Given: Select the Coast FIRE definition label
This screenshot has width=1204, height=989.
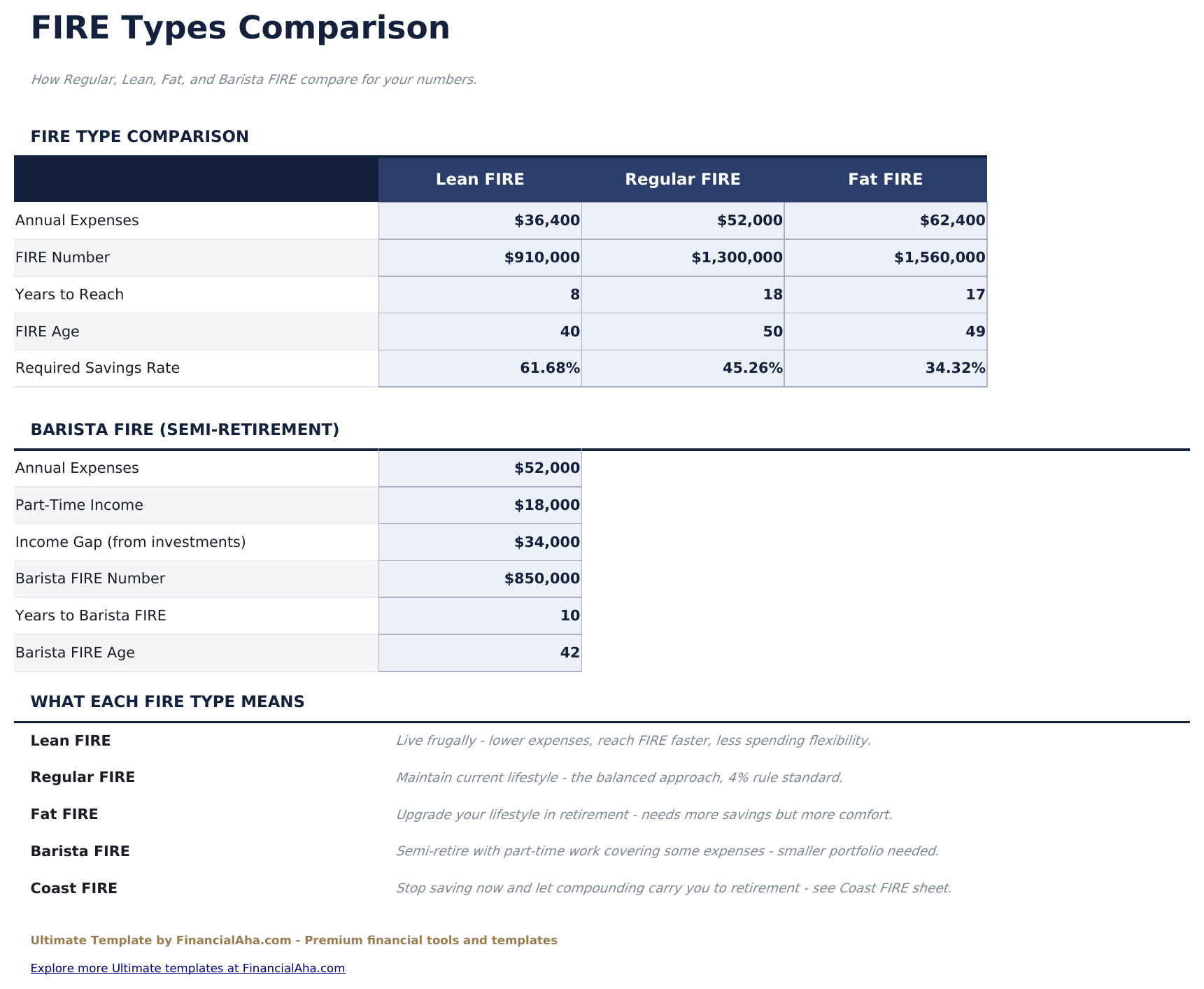Looking at the screenshot, I should (x=74, y=888).
